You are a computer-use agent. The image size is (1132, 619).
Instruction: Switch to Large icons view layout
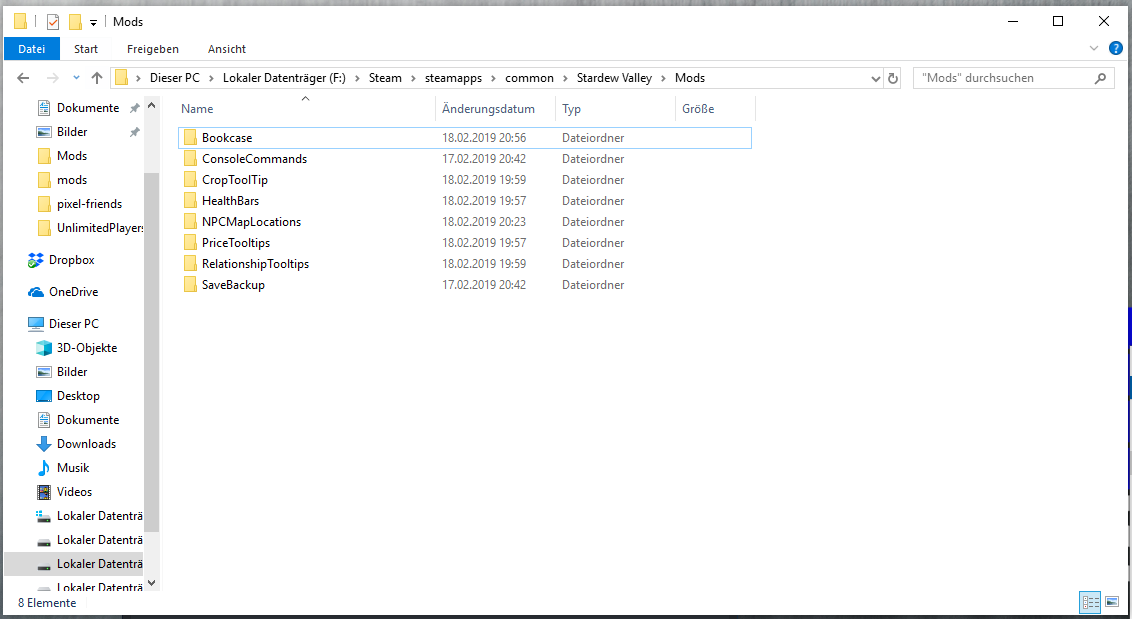[x=1111, y=602]
